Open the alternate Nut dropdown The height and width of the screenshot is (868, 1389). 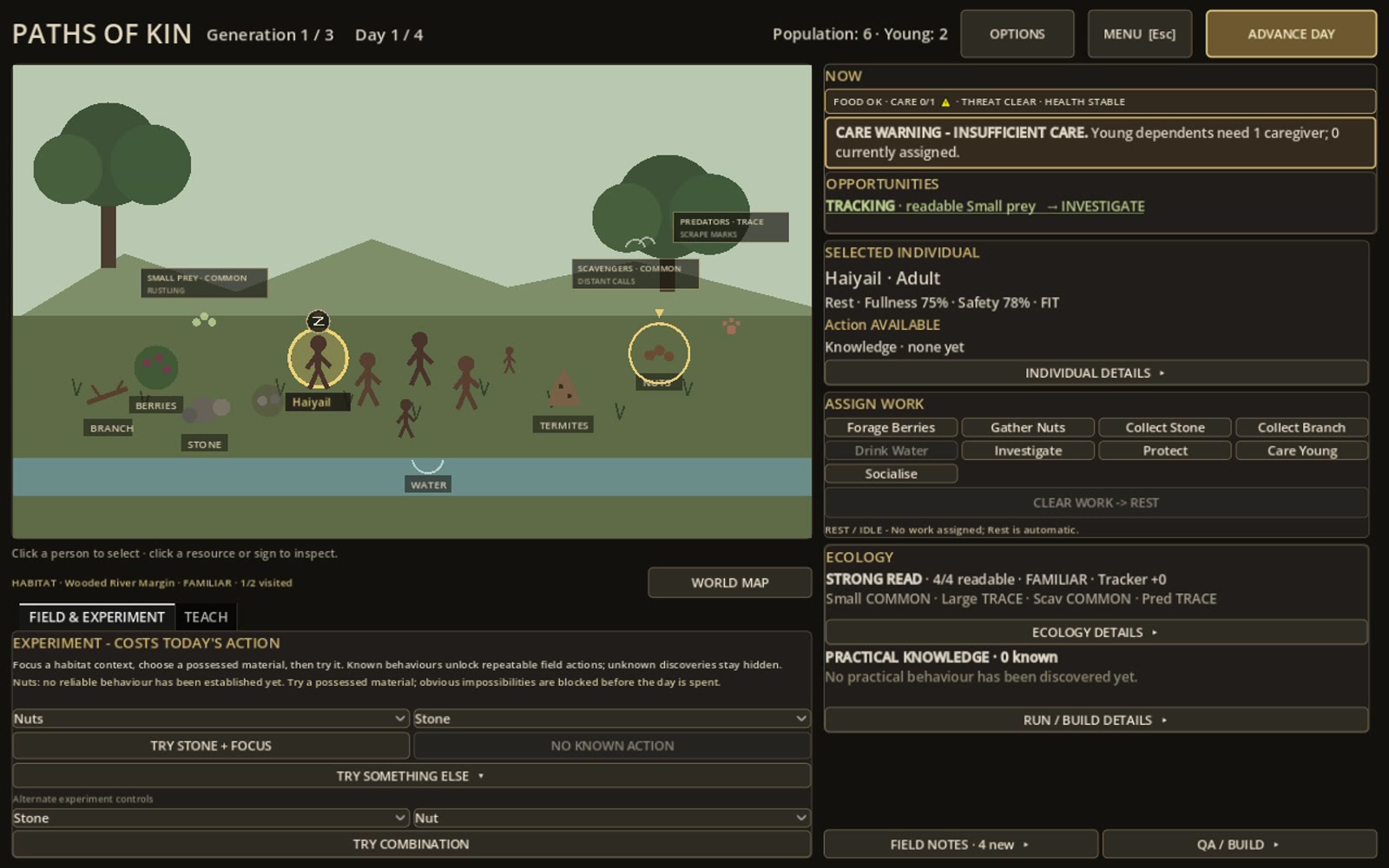[612, 818]
